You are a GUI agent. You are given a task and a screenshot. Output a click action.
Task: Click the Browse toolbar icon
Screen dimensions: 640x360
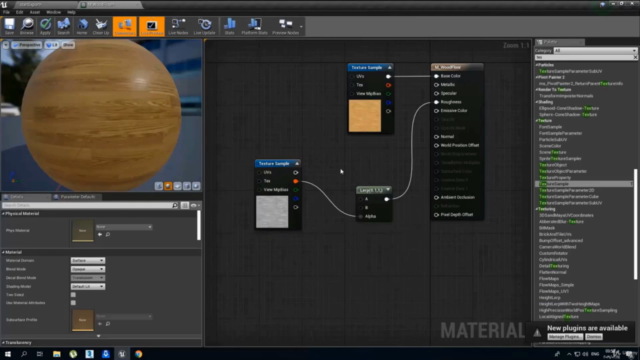[27, 27]
